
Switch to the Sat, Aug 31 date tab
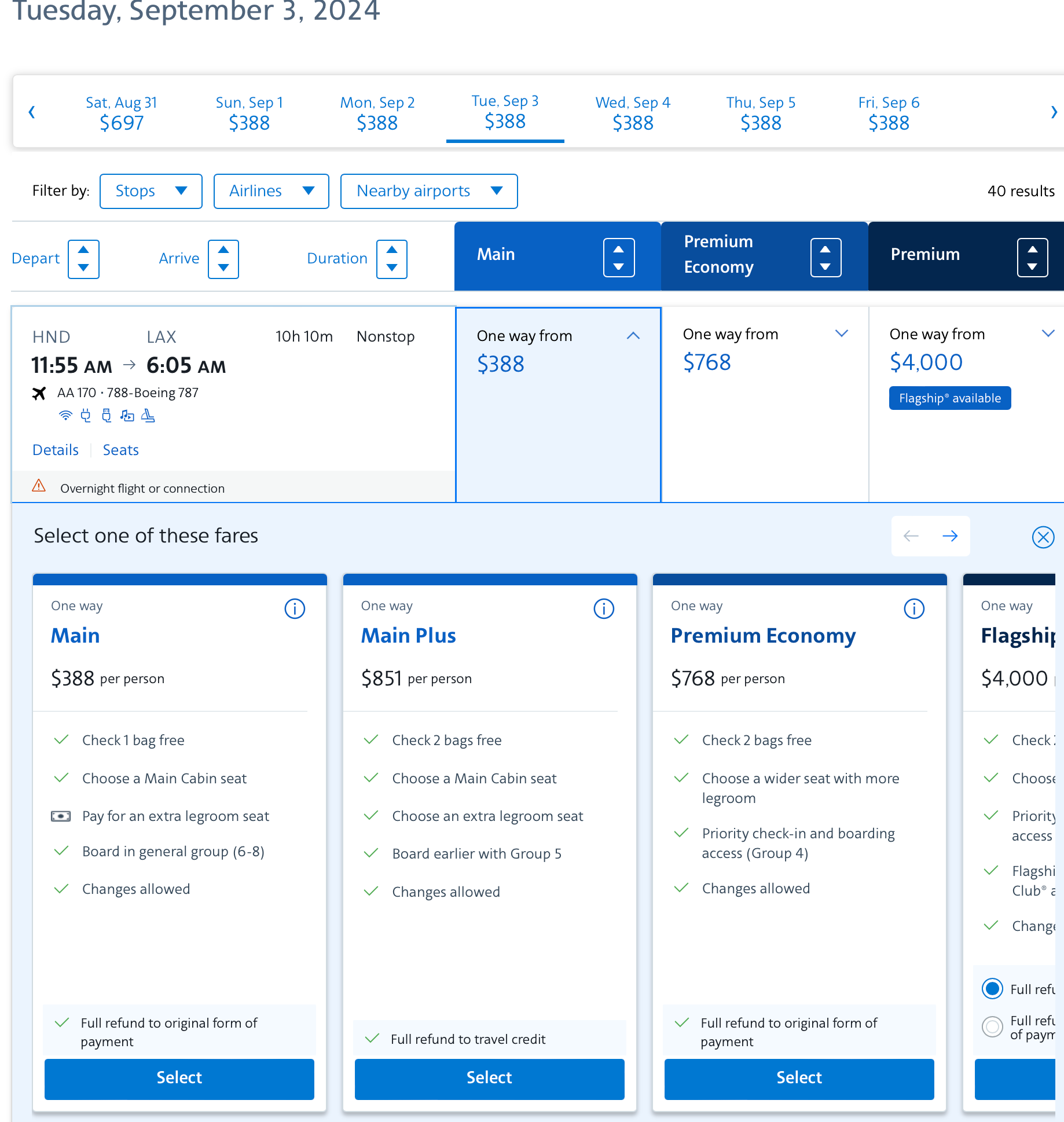[x=121, y=112]
